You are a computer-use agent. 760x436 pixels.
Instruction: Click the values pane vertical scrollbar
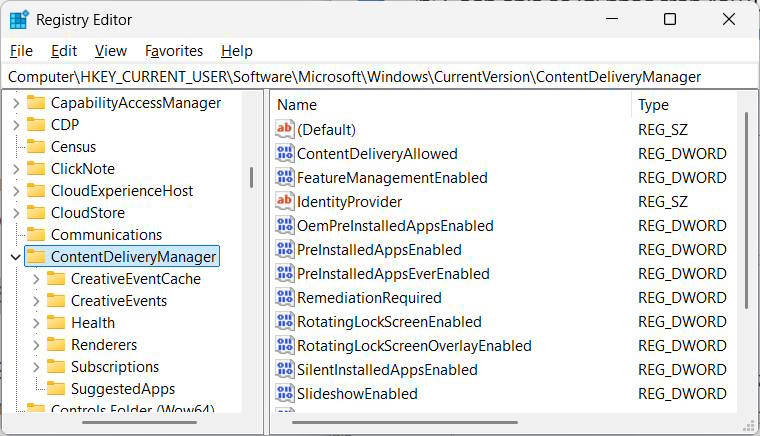coord(746,210)
